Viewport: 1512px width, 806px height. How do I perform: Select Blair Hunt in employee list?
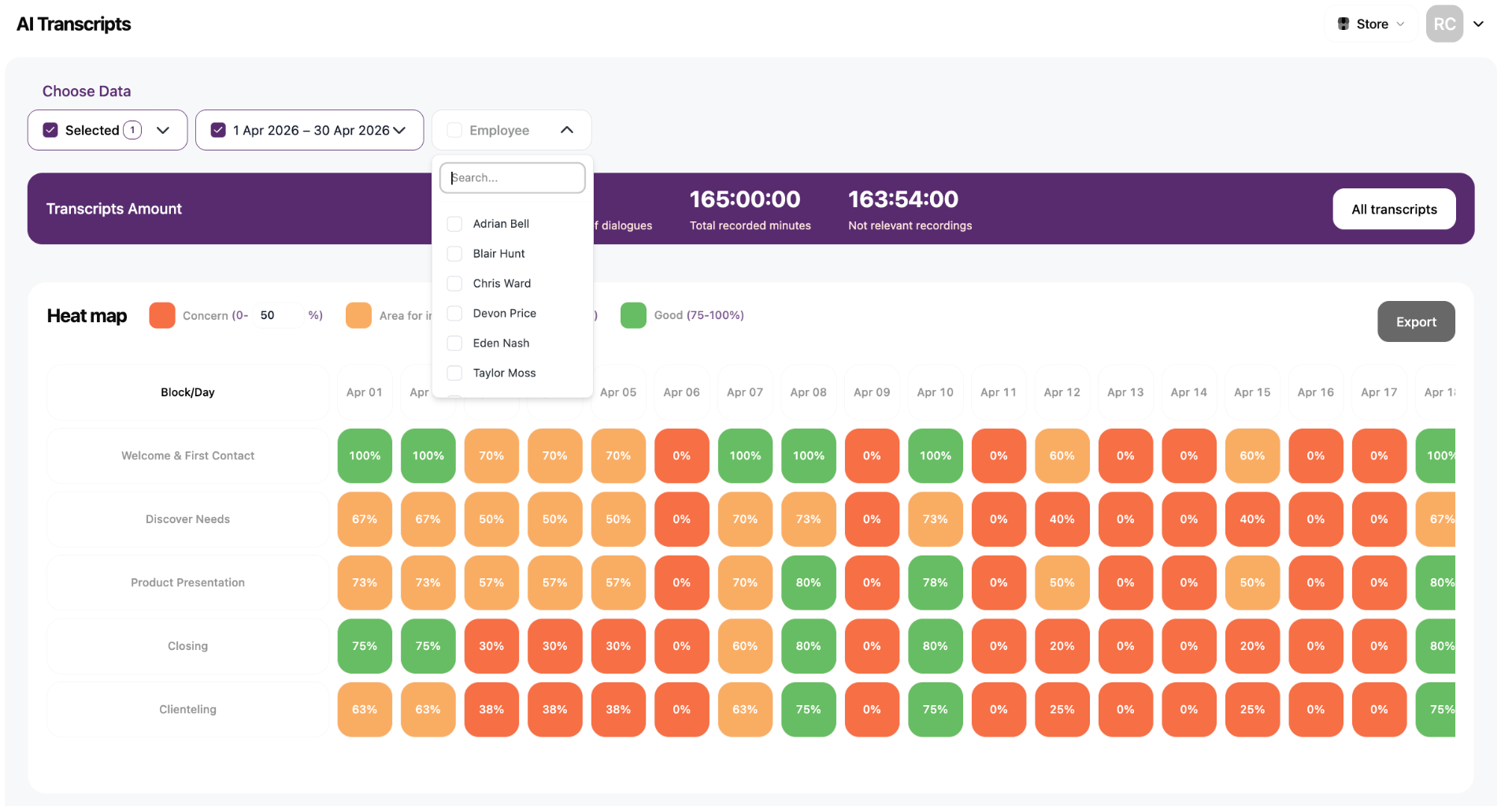click(498, 254)
